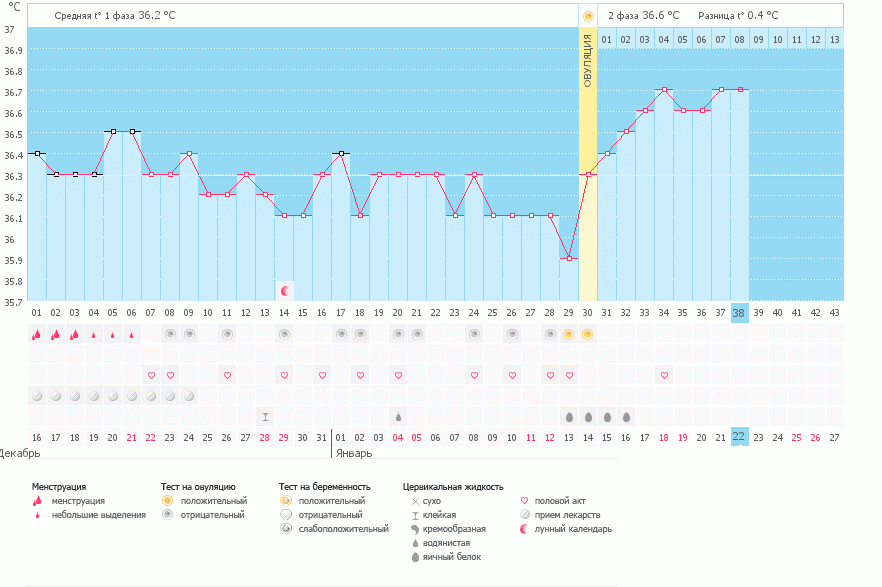Click the yellow ОВУЛЯЦИЯ column label

click(x=588, y=60)
